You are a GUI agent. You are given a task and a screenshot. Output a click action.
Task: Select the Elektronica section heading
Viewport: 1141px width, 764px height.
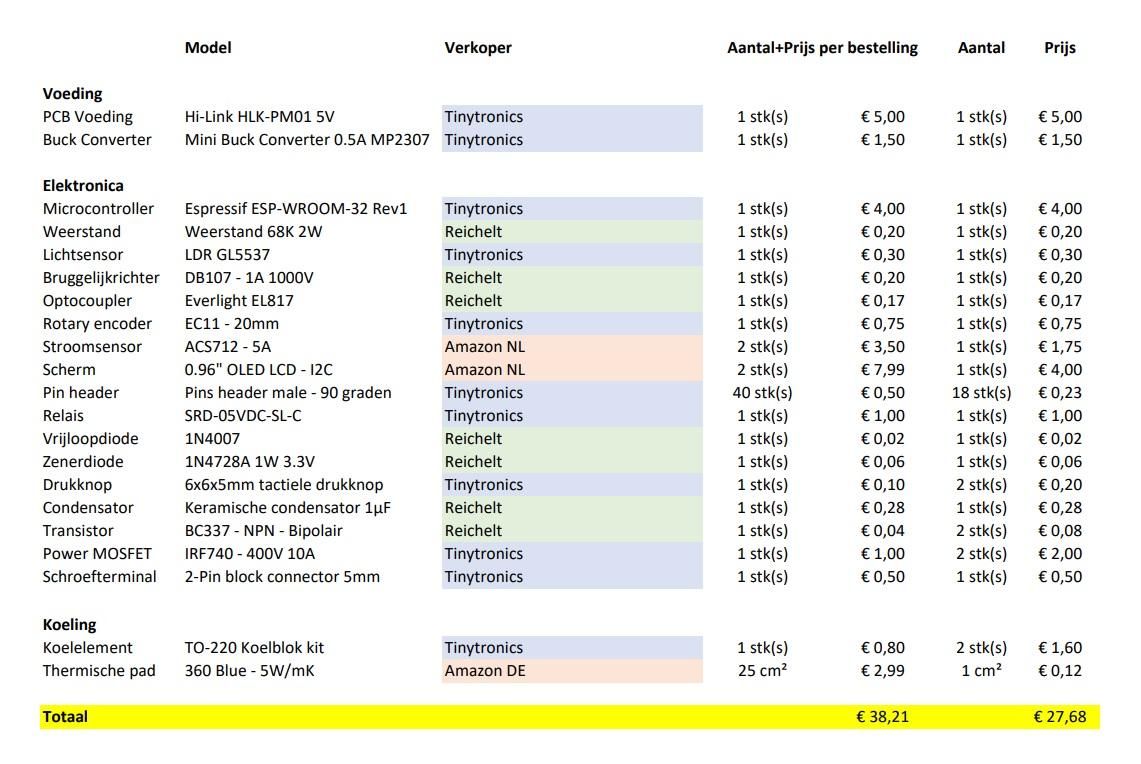83,186
